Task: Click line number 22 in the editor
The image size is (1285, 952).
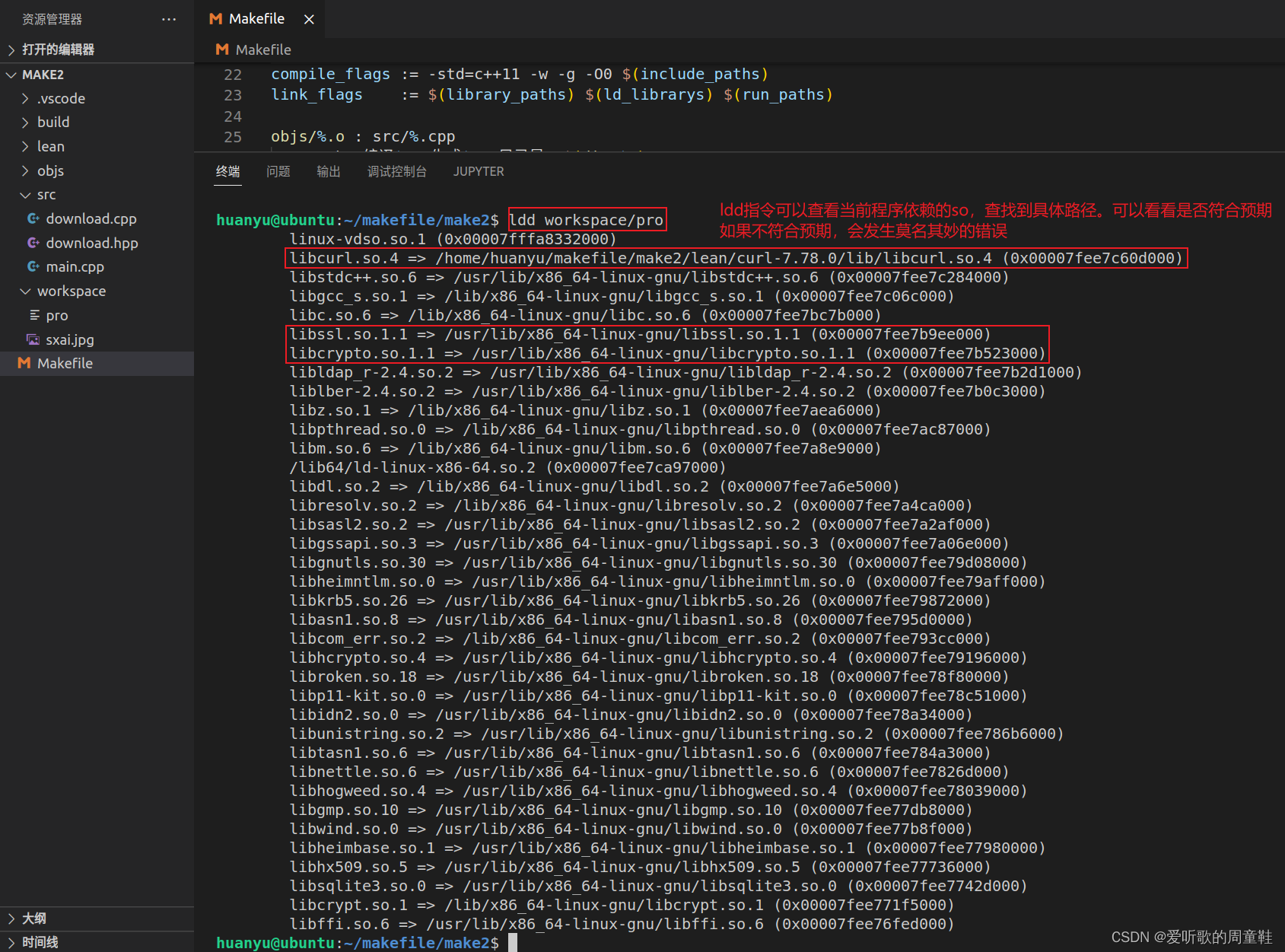Action: [233, 75]
